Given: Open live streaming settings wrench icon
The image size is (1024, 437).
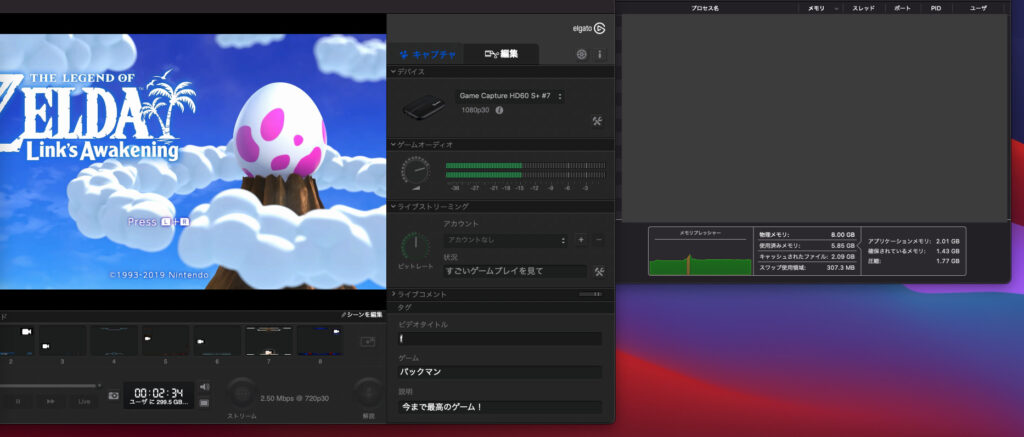Looking at the screenshot, I should point(599,272).
